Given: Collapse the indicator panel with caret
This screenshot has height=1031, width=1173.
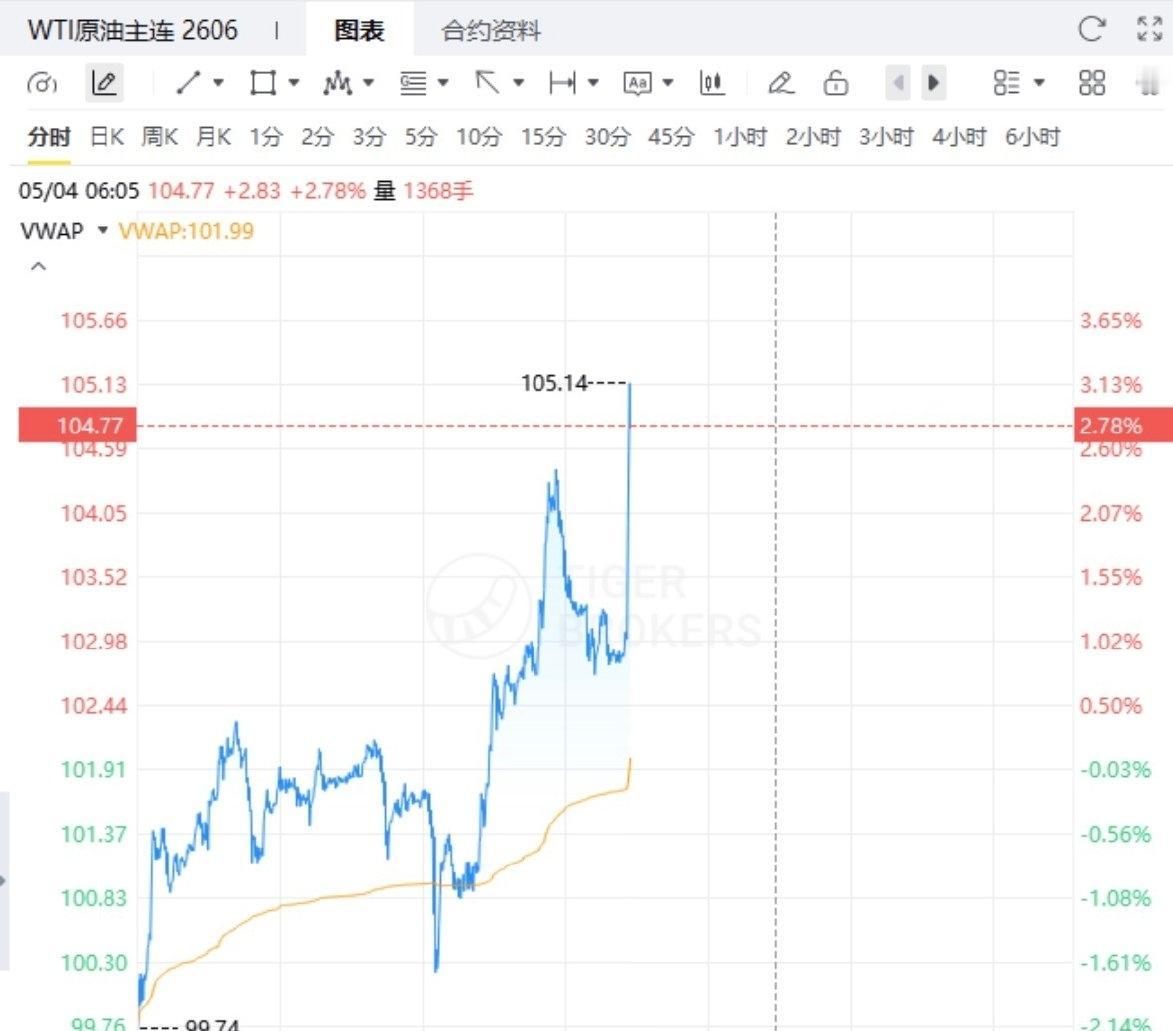Looking at the screenshot, I should point(38,266).
